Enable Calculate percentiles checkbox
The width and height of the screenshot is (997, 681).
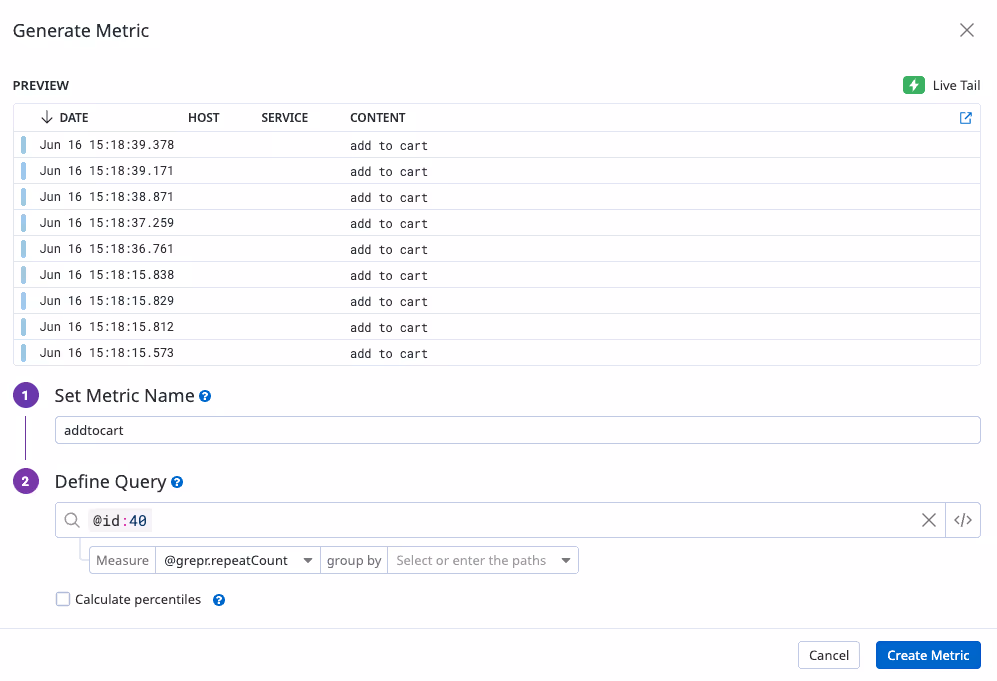[63, 599]
